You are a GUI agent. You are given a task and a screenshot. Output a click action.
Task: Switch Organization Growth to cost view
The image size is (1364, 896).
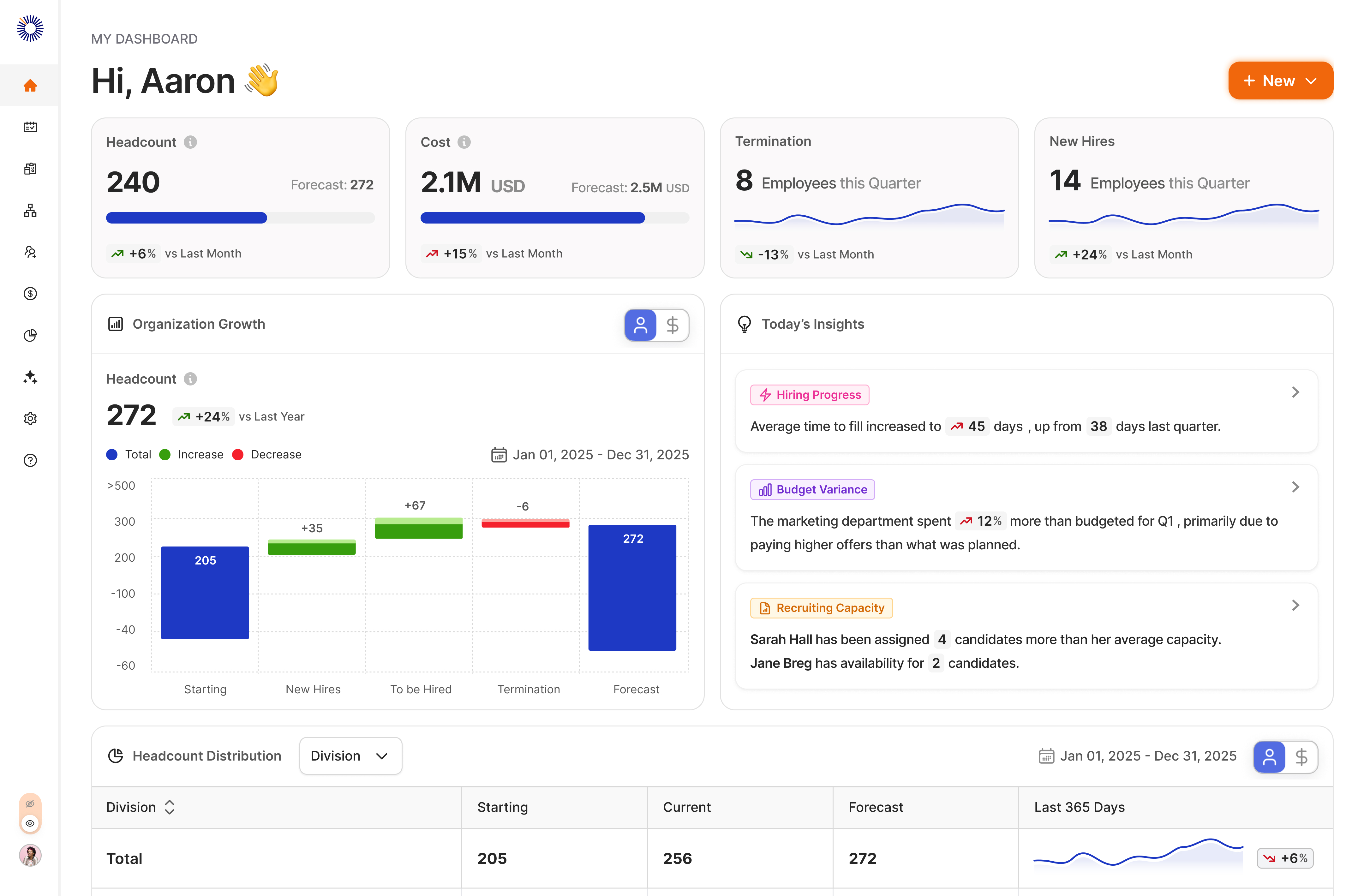672,326
